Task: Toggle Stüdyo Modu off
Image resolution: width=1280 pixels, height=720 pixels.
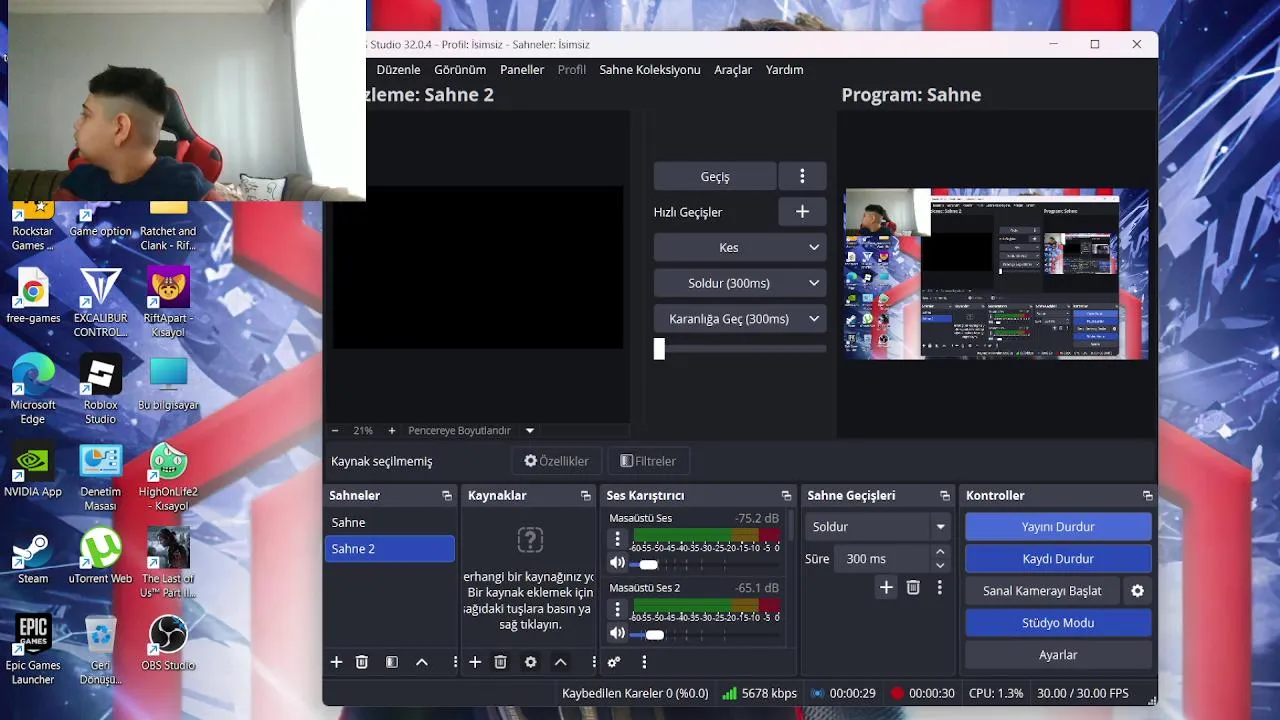Action: pos(1058,623)
